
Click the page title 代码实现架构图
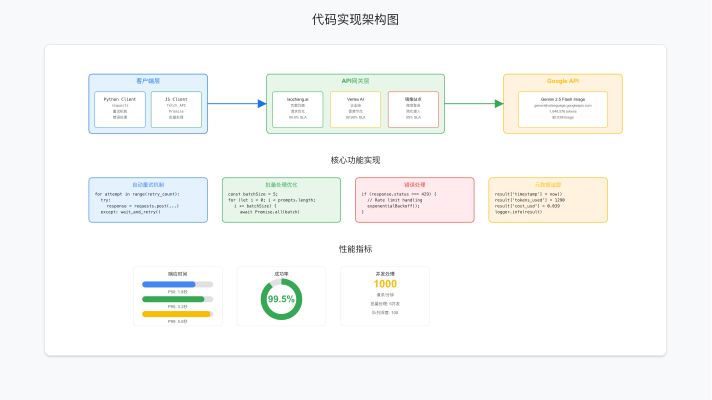(x=355, y=20)
